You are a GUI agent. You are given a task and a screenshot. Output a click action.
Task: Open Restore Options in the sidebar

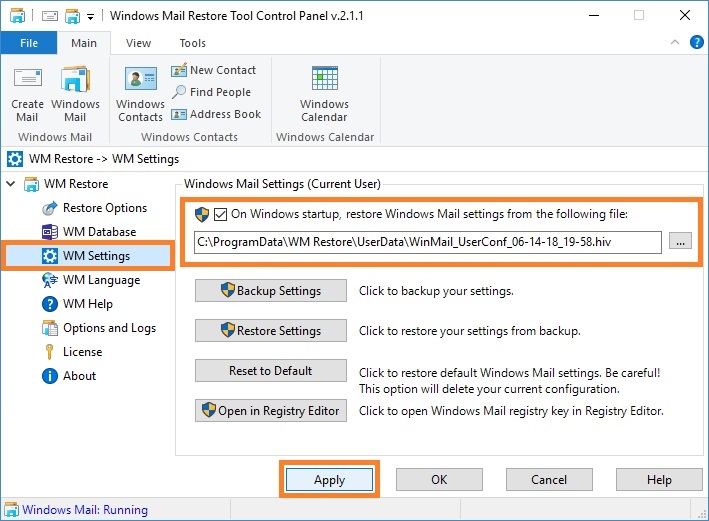click(x=95, y=208)
